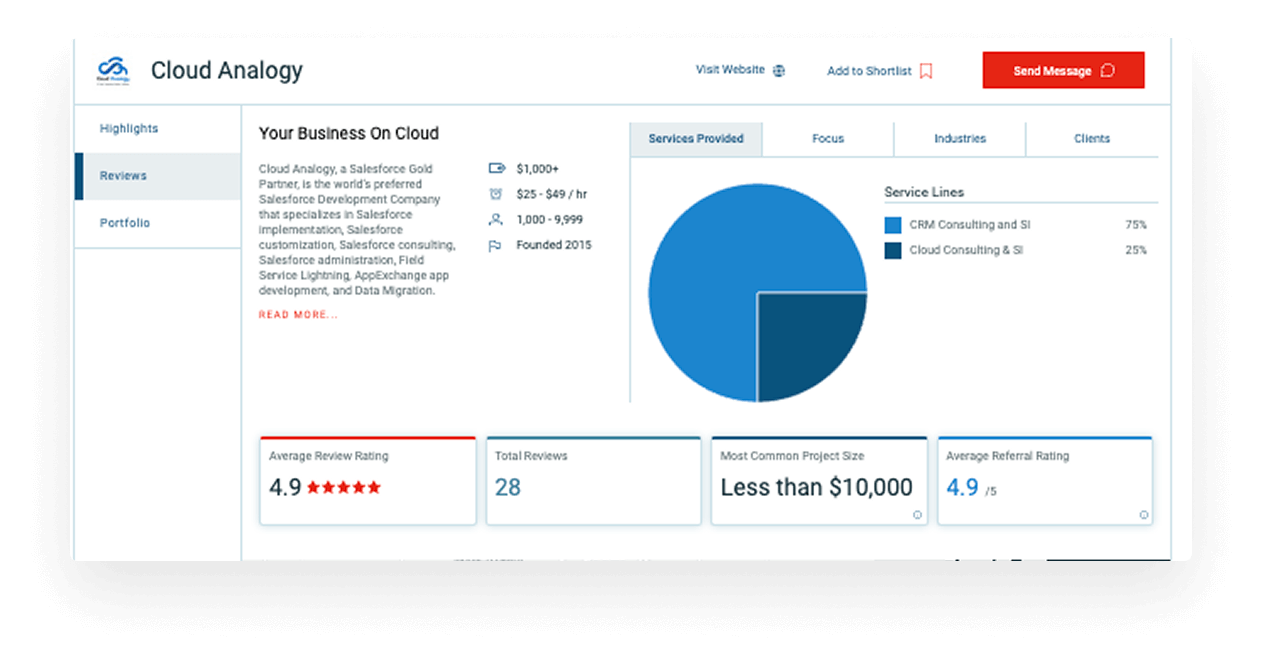Click the CRM Consulting and SI legend label
This screenshot has width=1262, height=663.
(970, 225)
